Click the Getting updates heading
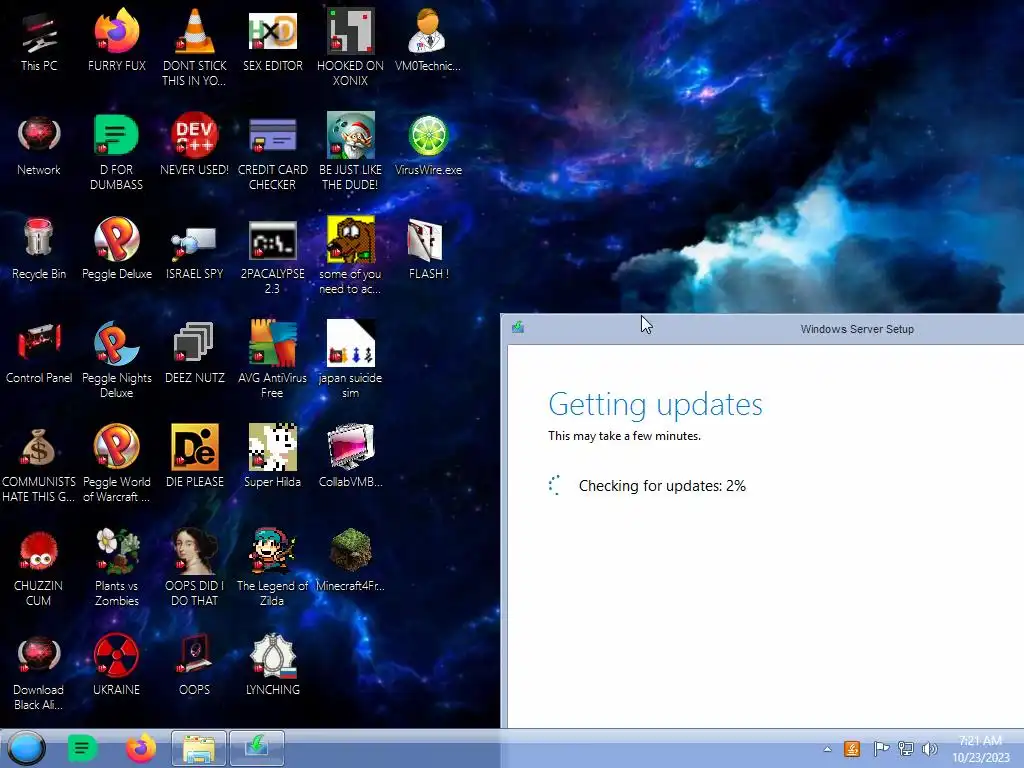The image size is (1024, 768). click(655, 404)
